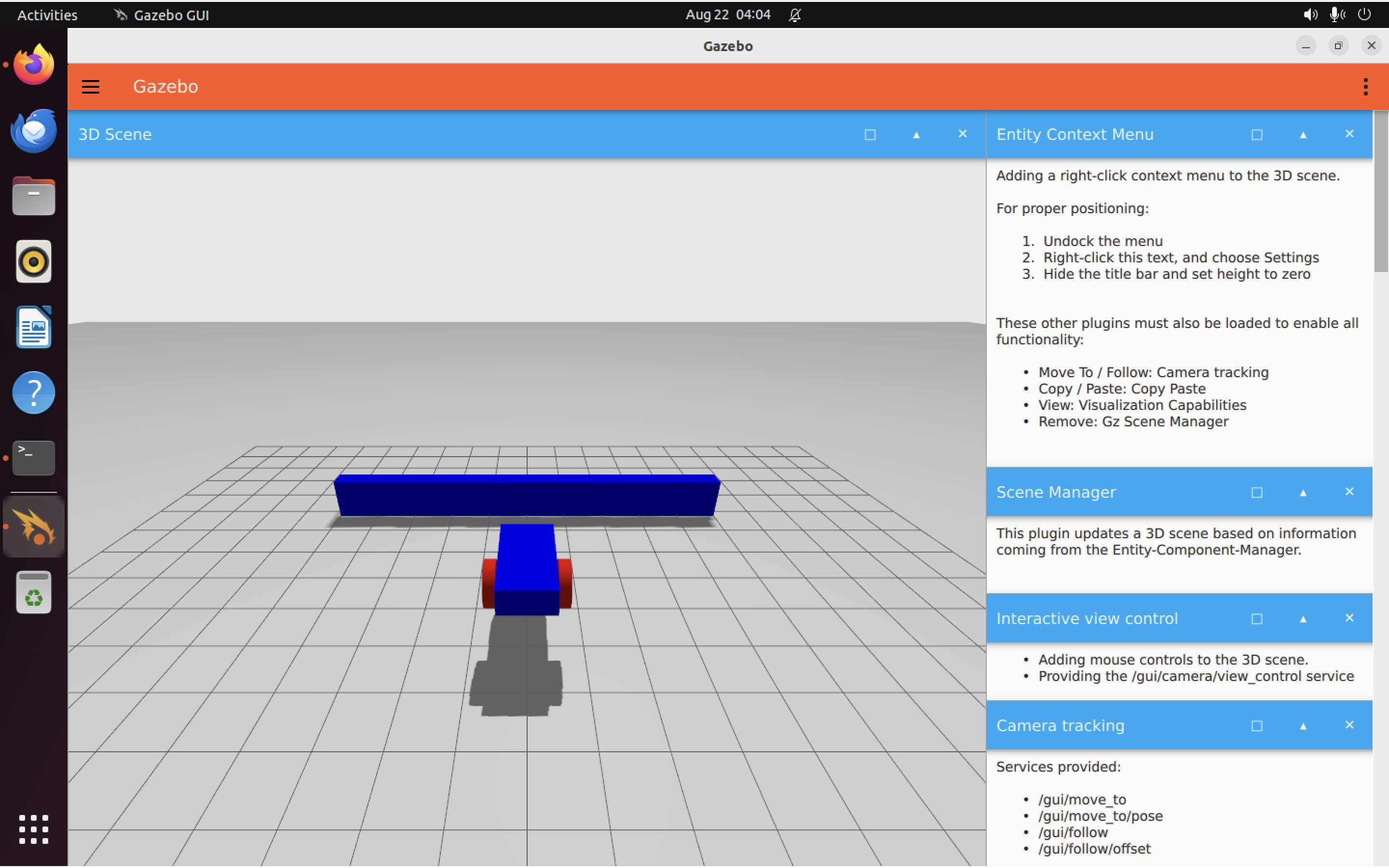The image size is (1389, 868).
Task: Close the Camera tracking plugin
Action: 1349,725
